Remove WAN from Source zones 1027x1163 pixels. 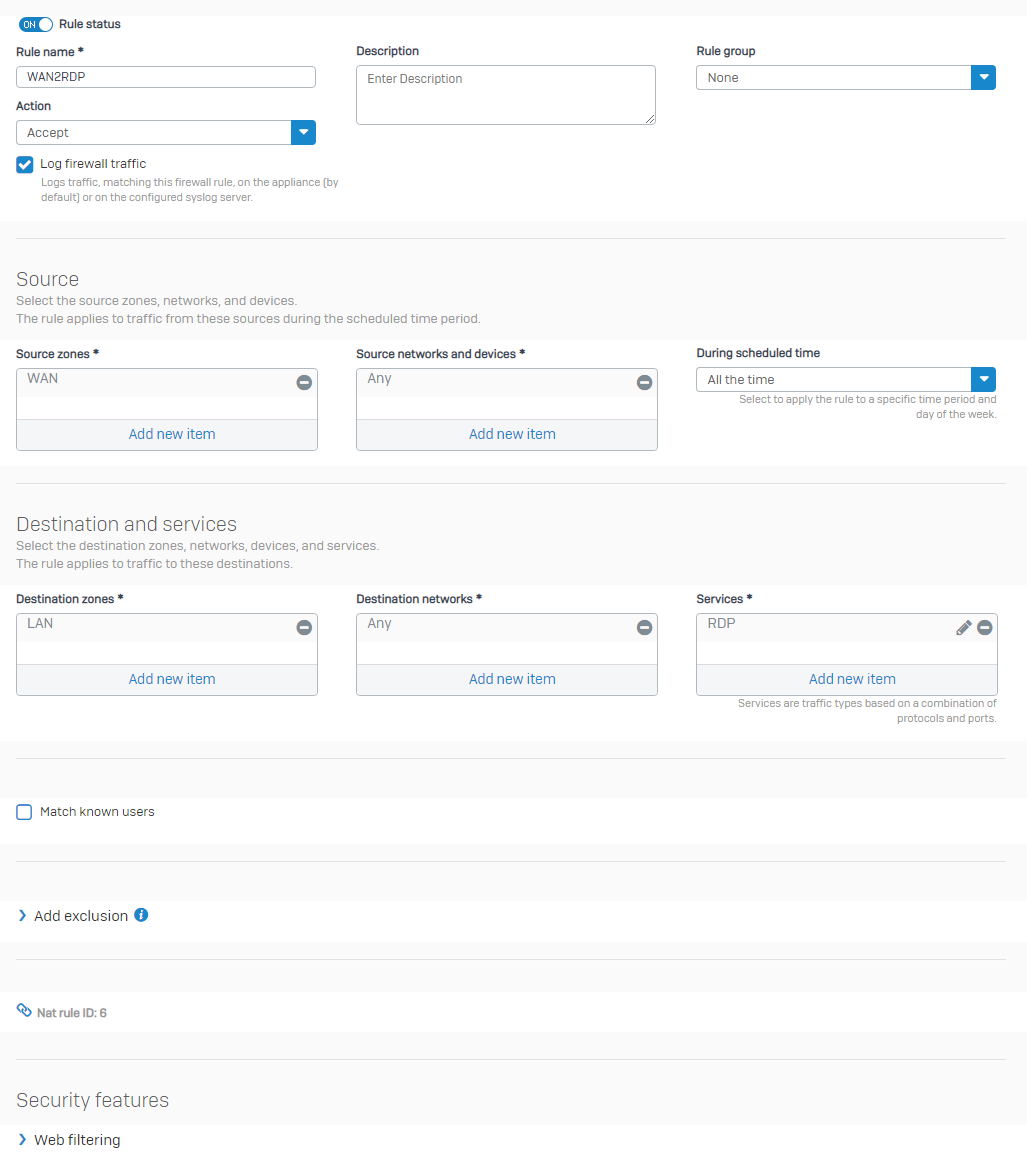click(x=304, y=383)
